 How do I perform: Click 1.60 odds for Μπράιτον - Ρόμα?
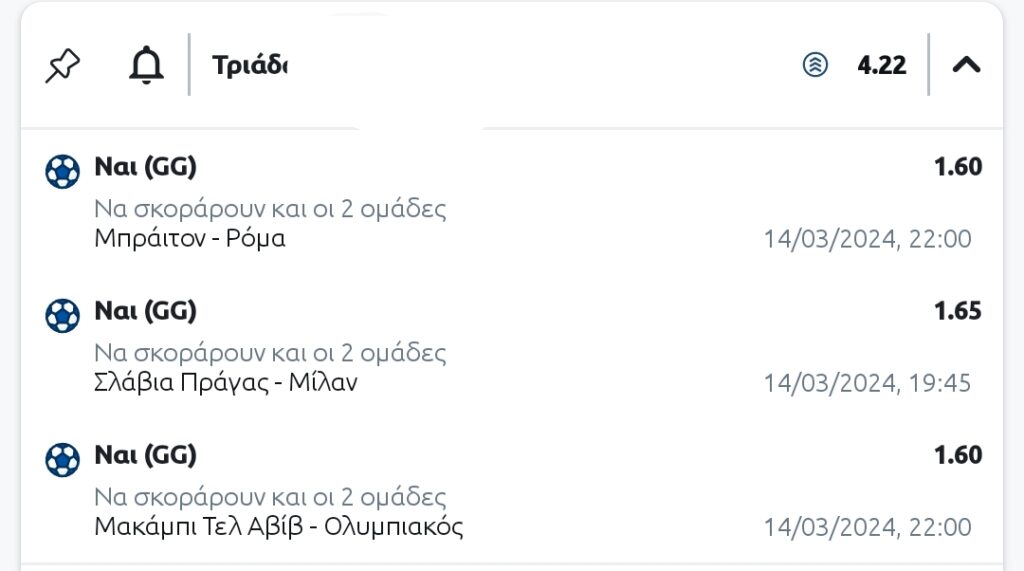click(957, 167)
